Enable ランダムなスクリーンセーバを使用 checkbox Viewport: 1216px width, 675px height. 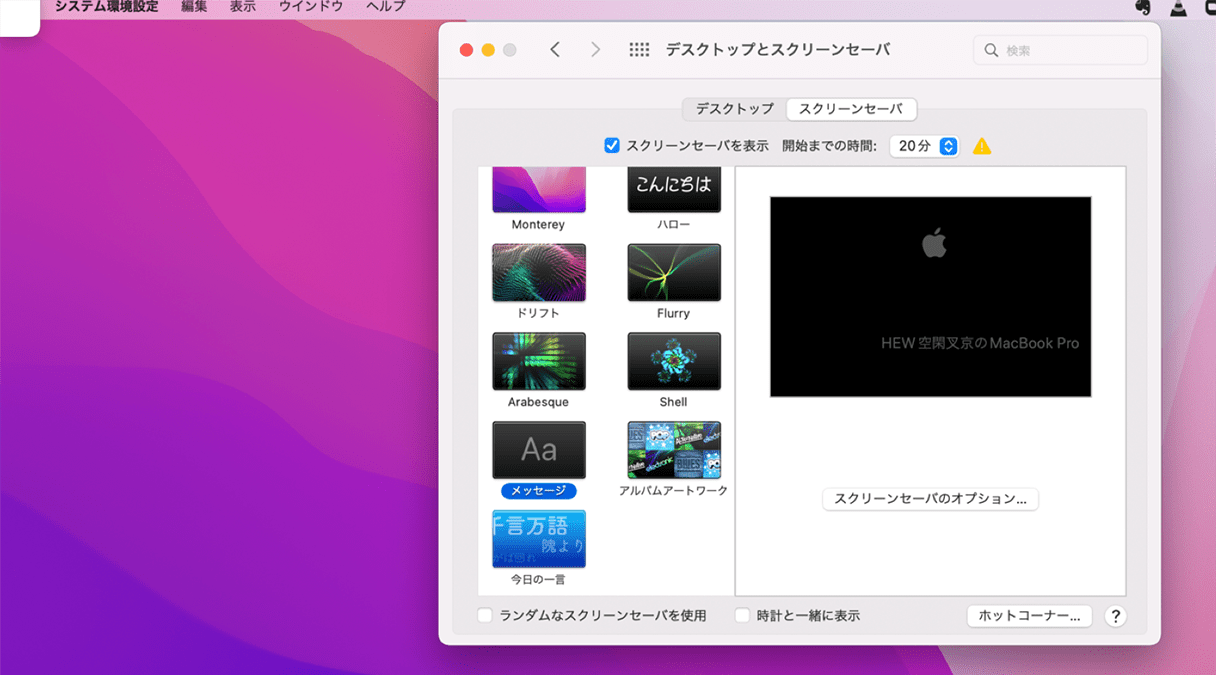[x=485, y=616]
